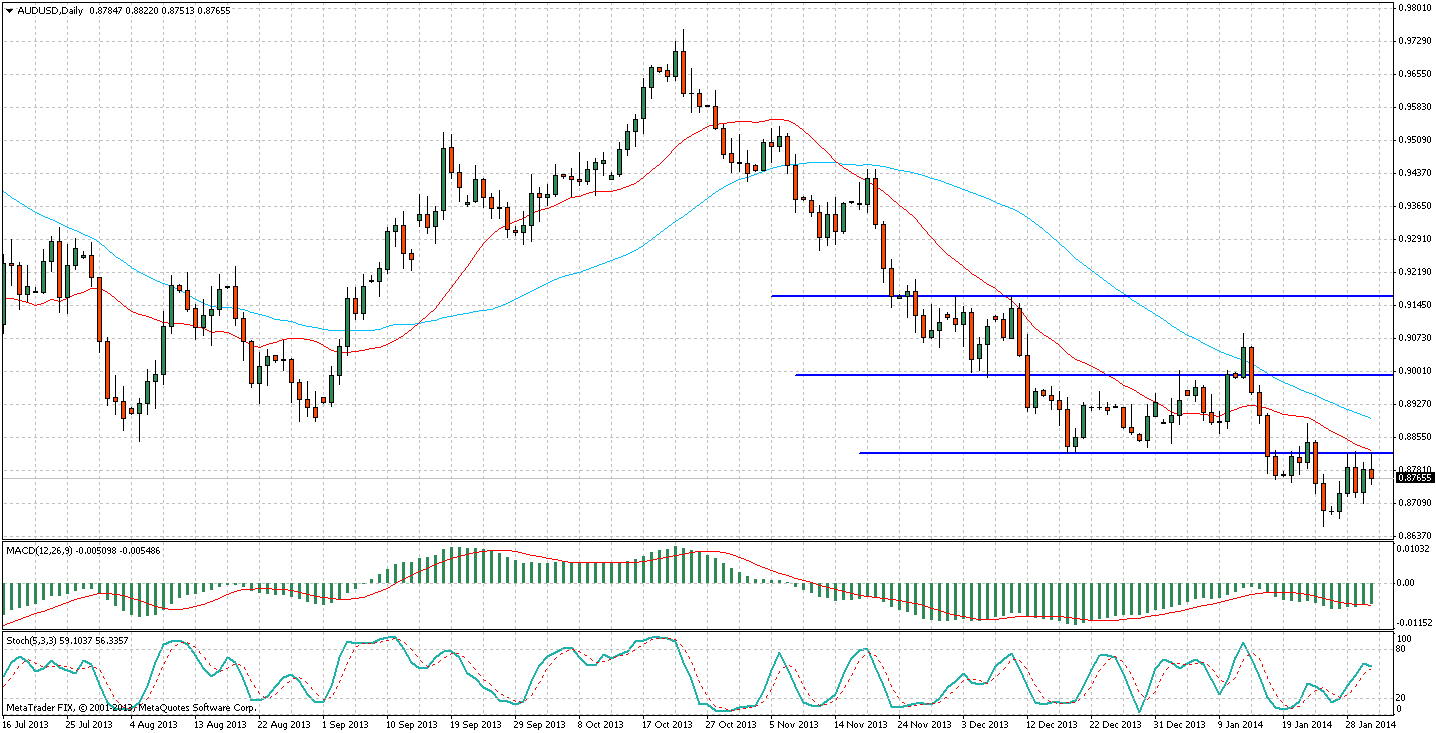The height and width of the screenshot is (733, 1436).
Task: Click the 0.01032 MACD scale value
Action: tap(1414, 550)
